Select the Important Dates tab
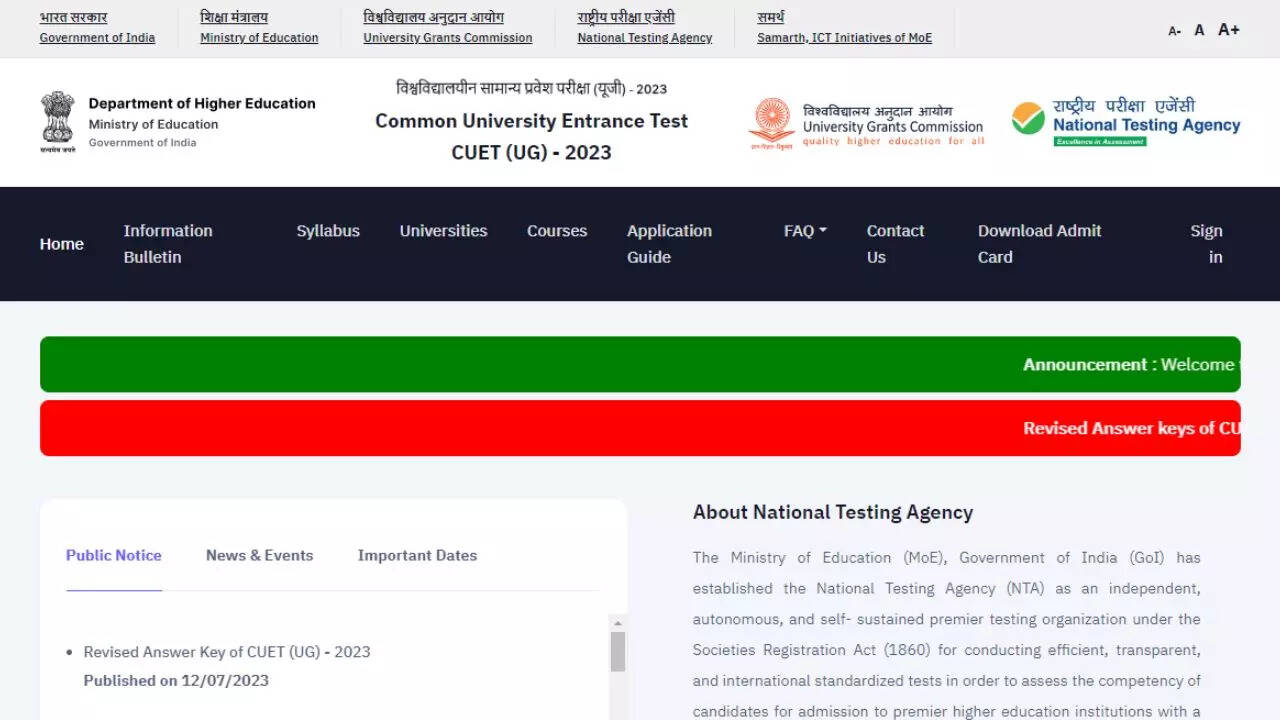This screenshot has height=720, width=1280. [x=417, y=556]
